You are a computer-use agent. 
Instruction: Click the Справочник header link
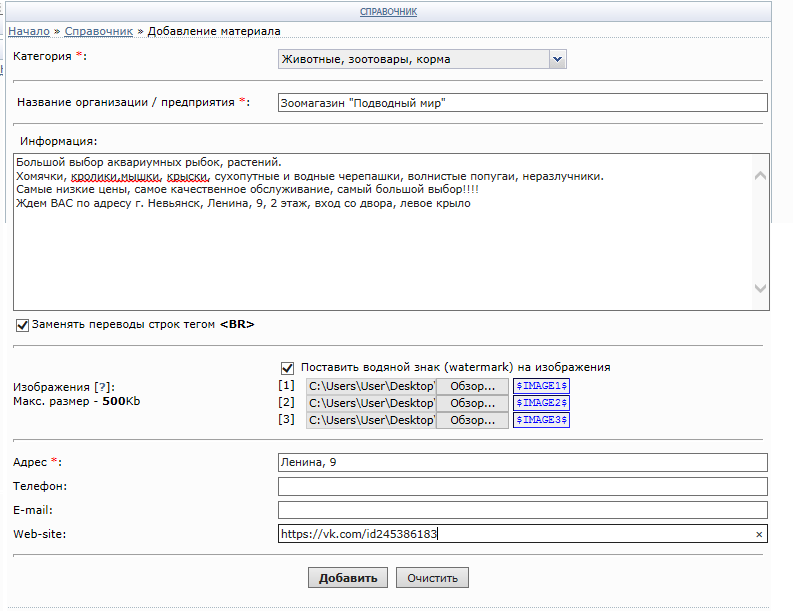(x=388, y=12)
